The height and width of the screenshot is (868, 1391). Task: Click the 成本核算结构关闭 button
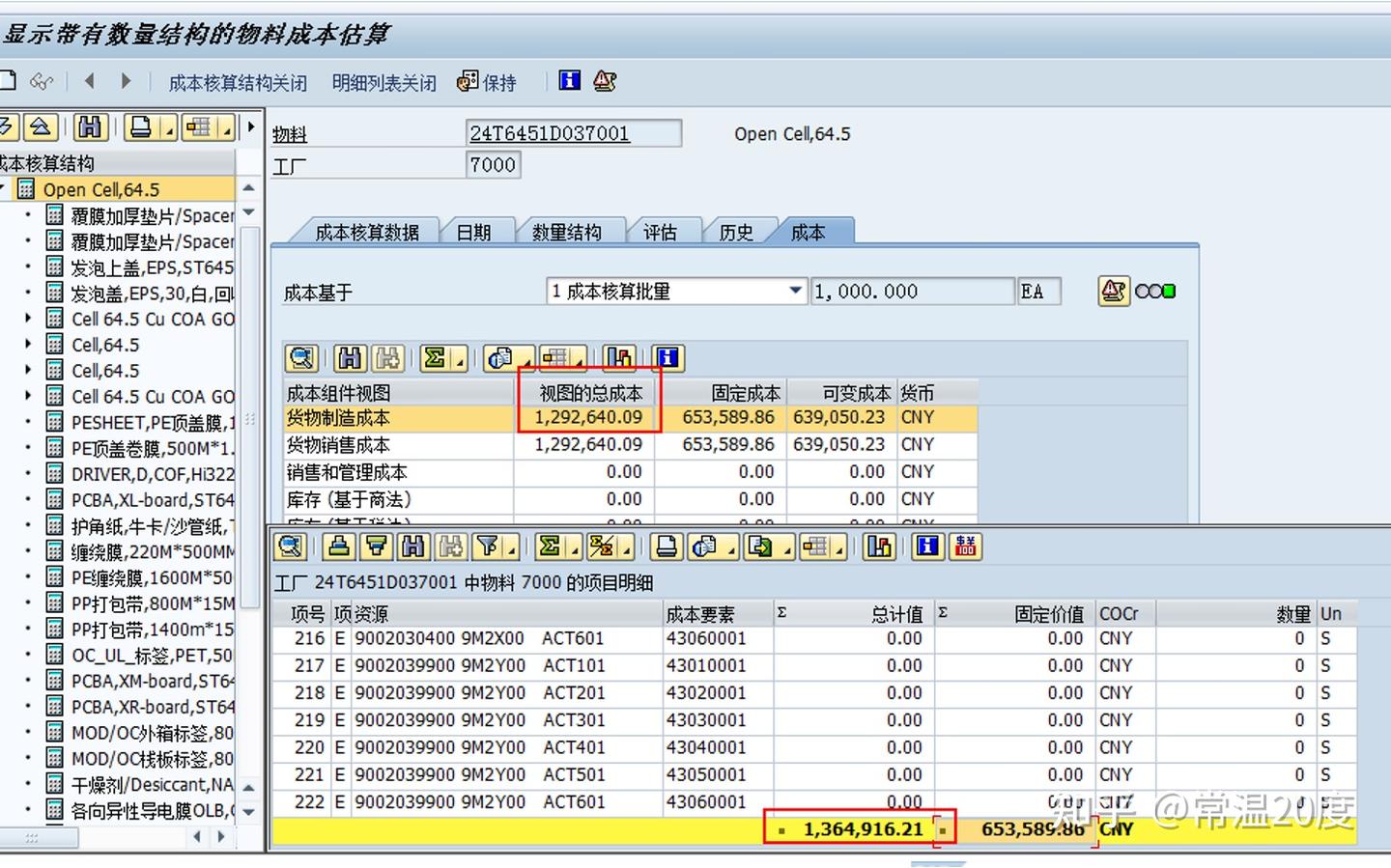(238, 82)
